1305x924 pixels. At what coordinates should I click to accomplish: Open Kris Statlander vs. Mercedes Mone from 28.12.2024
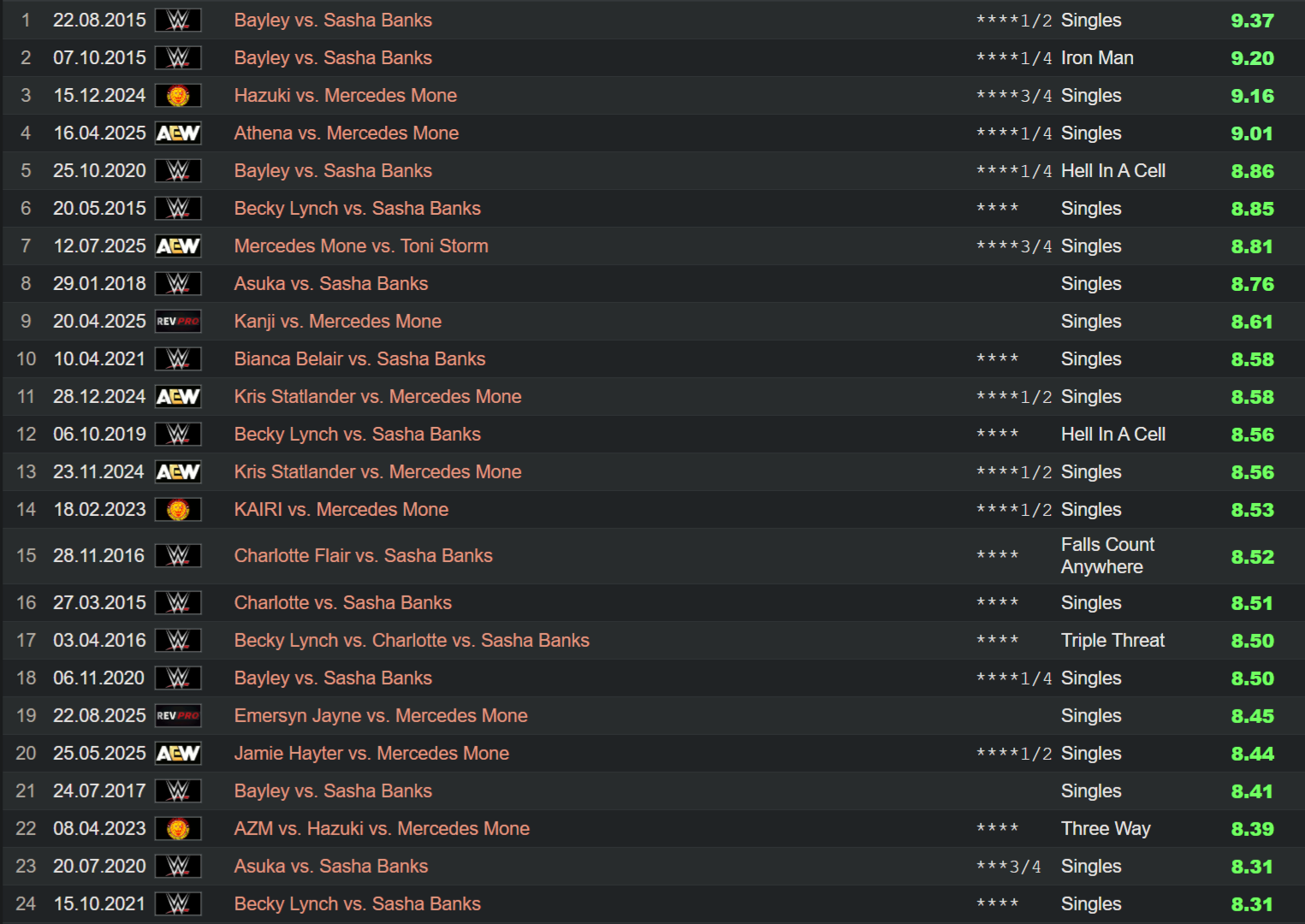(378, 397)
